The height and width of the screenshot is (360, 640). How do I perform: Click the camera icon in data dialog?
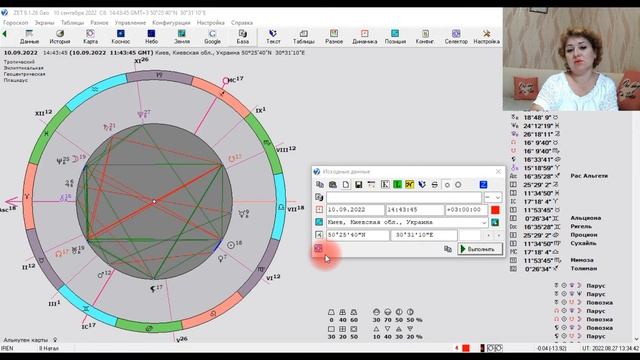(333, 184)
